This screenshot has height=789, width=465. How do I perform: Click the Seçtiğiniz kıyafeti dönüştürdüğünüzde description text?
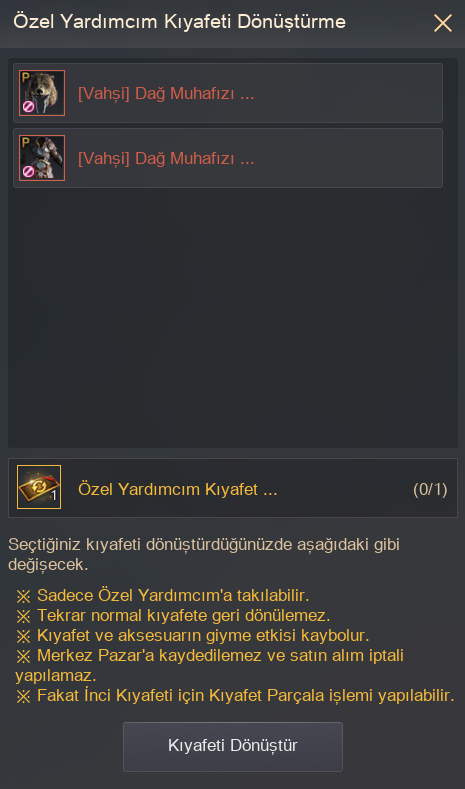click(x=204, y=555)
